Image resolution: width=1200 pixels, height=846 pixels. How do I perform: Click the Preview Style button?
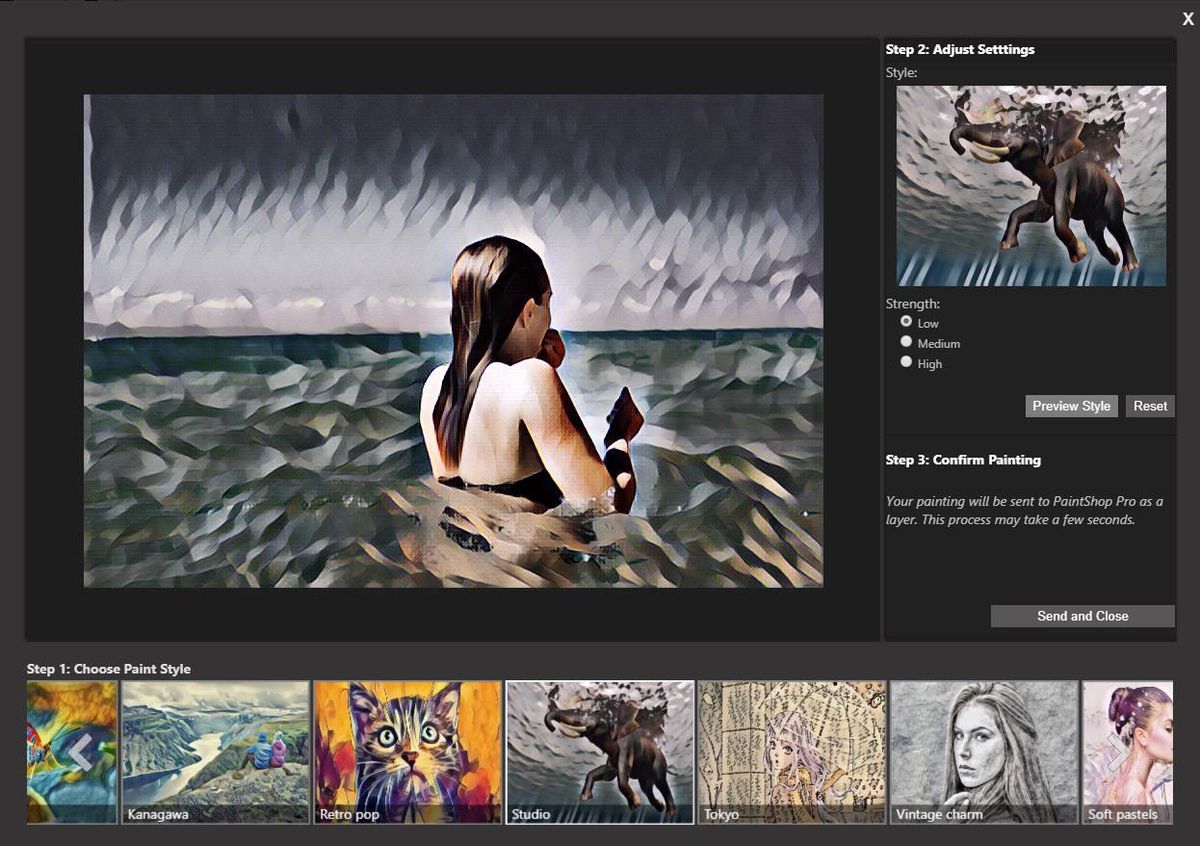click(1071, 406)
